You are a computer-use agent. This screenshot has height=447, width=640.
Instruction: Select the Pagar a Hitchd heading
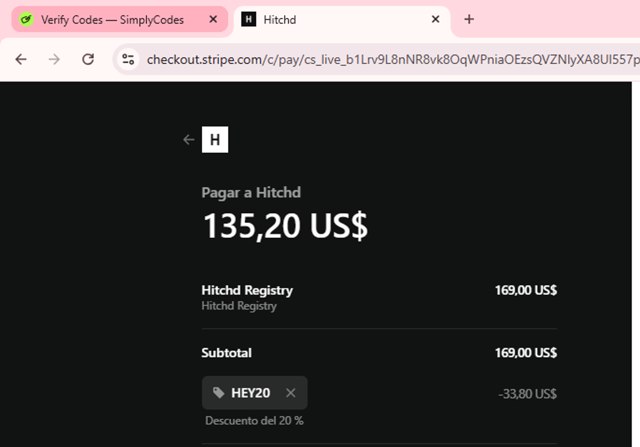tap(251, 192)
